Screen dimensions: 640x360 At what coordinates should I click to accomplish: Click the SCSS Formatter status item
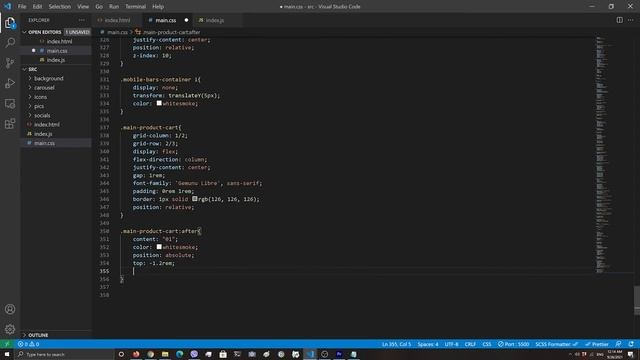[x=556, y=344]
